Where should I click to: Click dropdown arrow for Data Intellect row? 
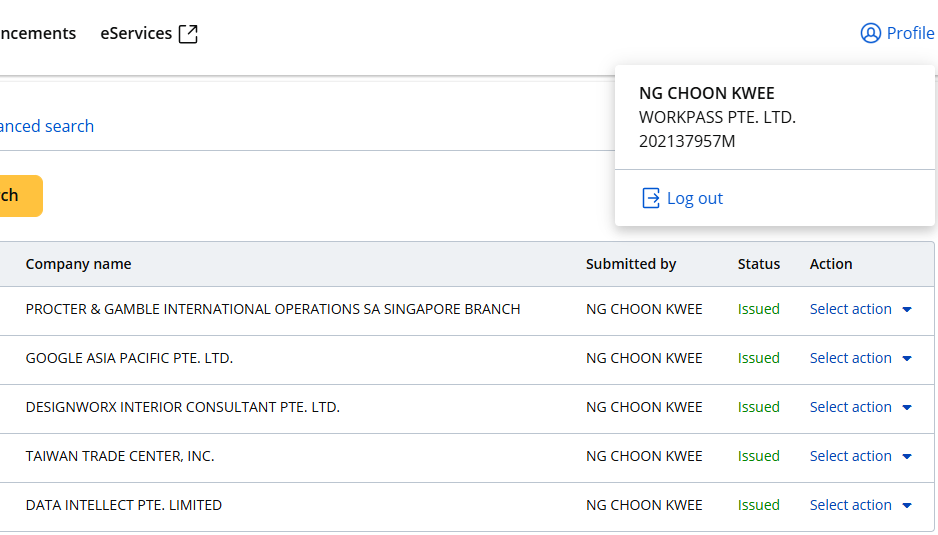pos(907,506)
